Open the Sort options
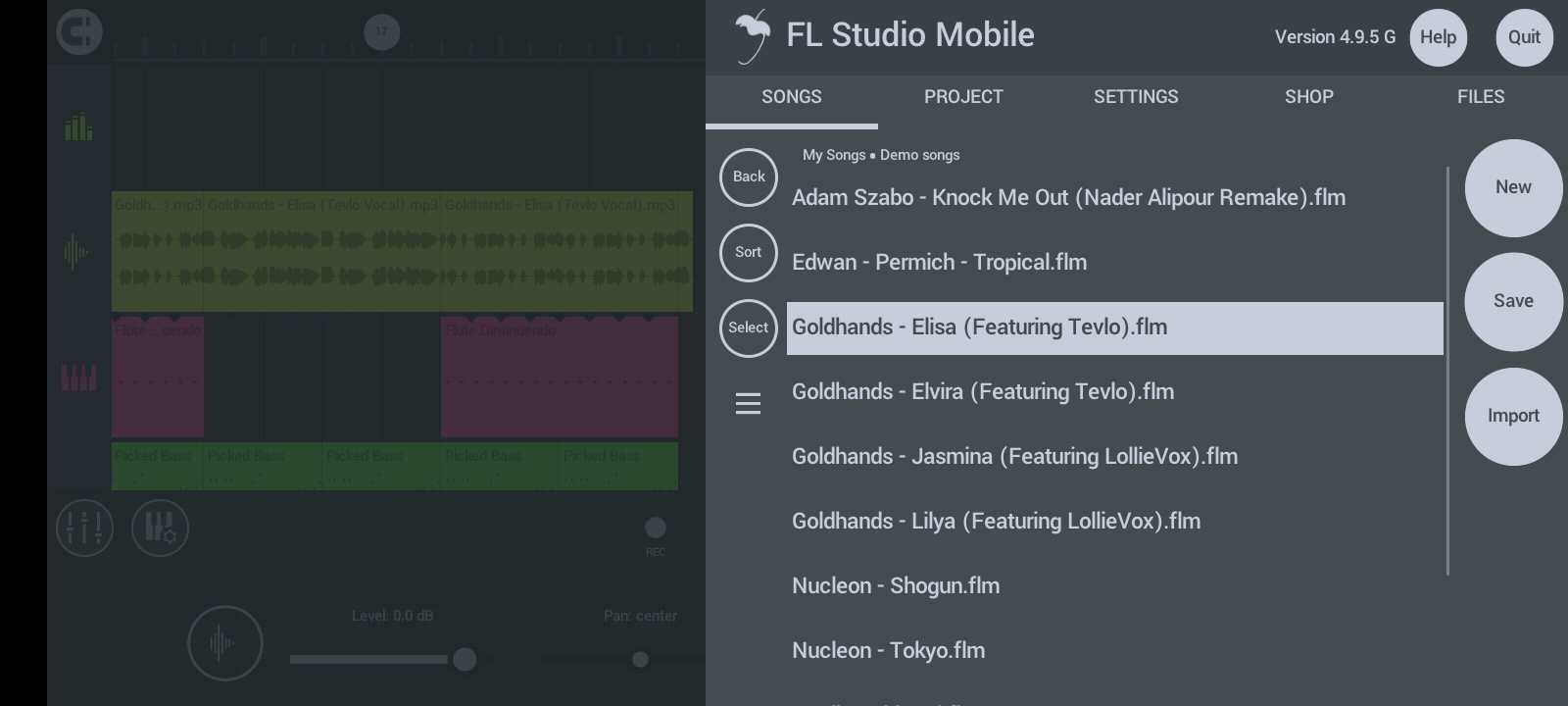This screenshot has width=1568, height=706. 749,252
